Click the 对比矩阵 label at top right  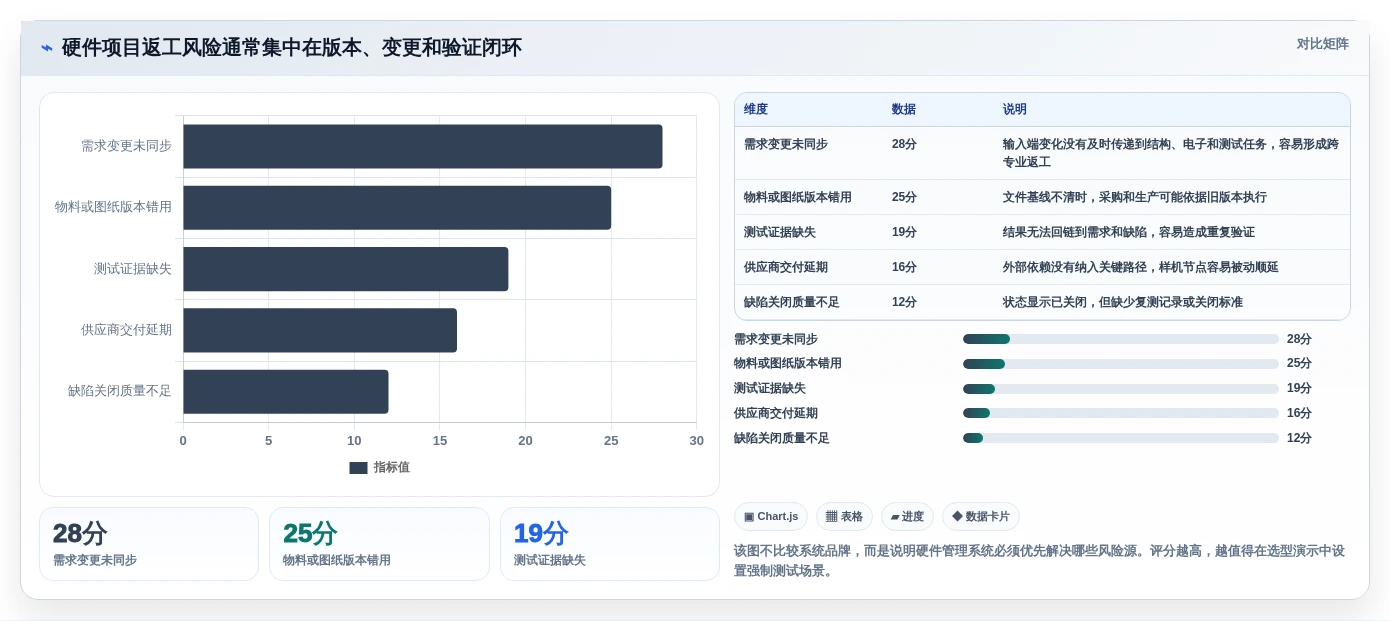click(x=1322, y=44)
